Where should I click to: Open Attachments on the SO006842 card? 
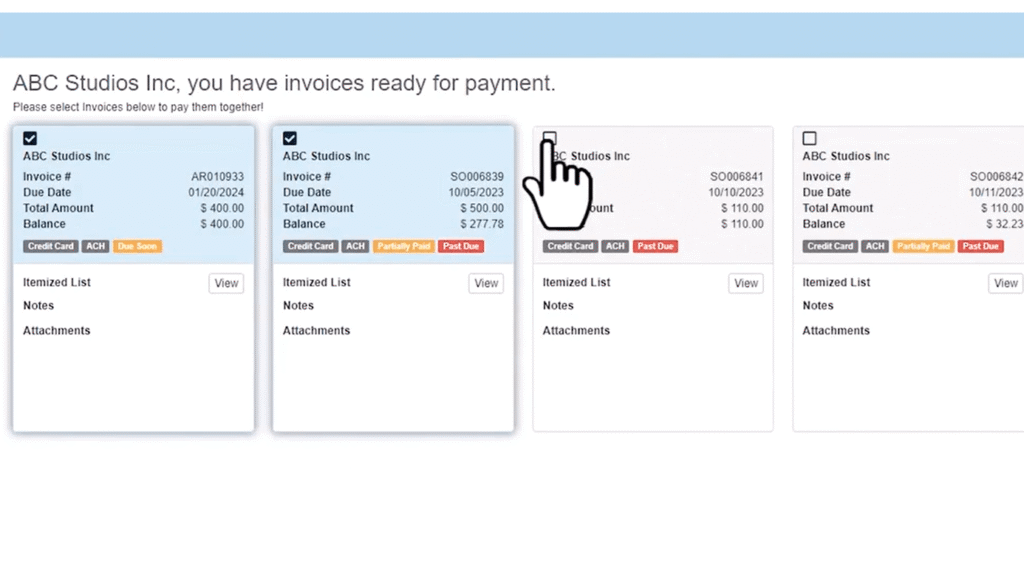(x=836, y=331)
